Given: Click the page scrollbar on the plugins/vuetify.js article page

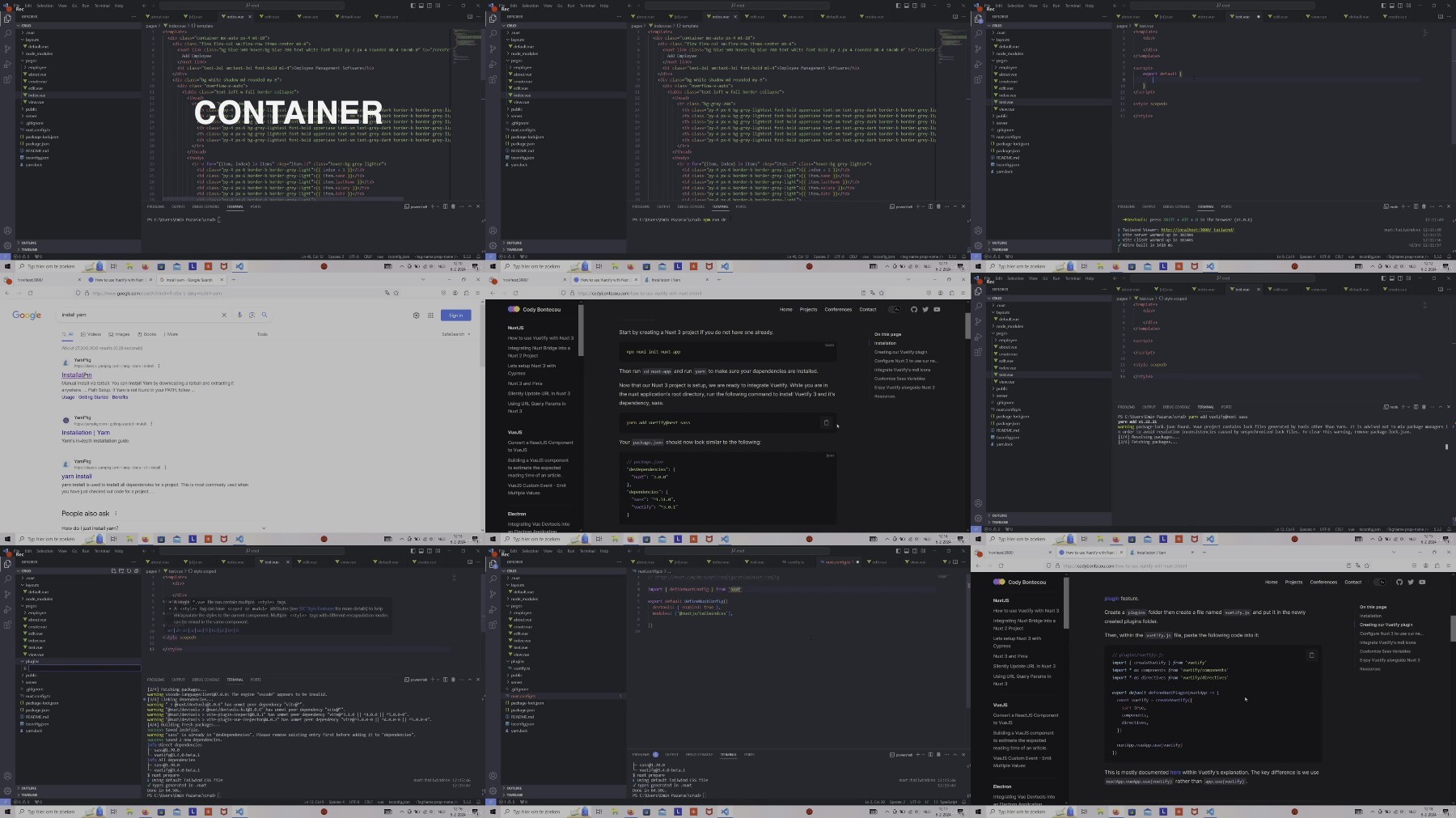Looking at the screenshot, I should click(1453, 628).
